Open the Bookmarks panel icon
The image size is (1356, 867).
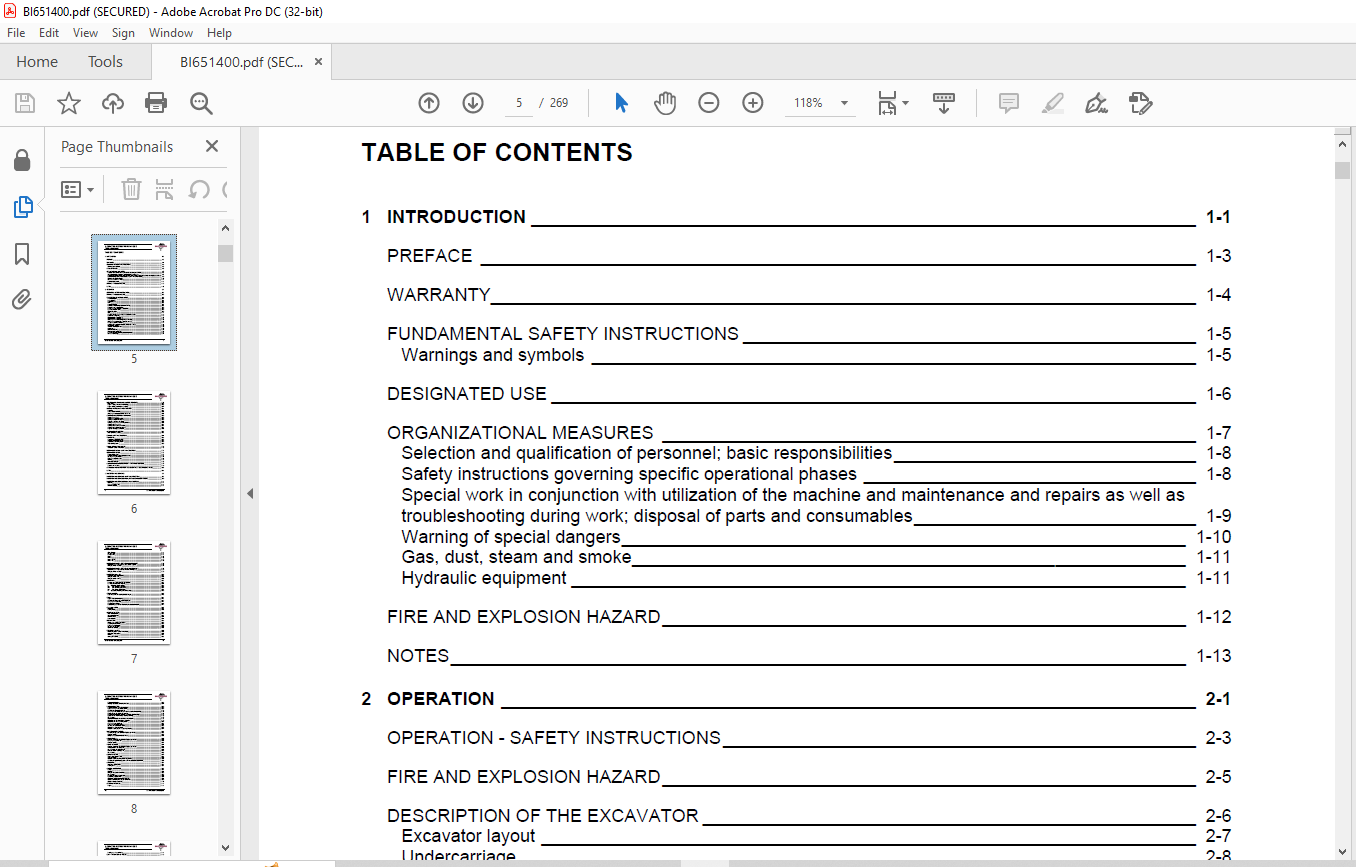tap(22, 254)
